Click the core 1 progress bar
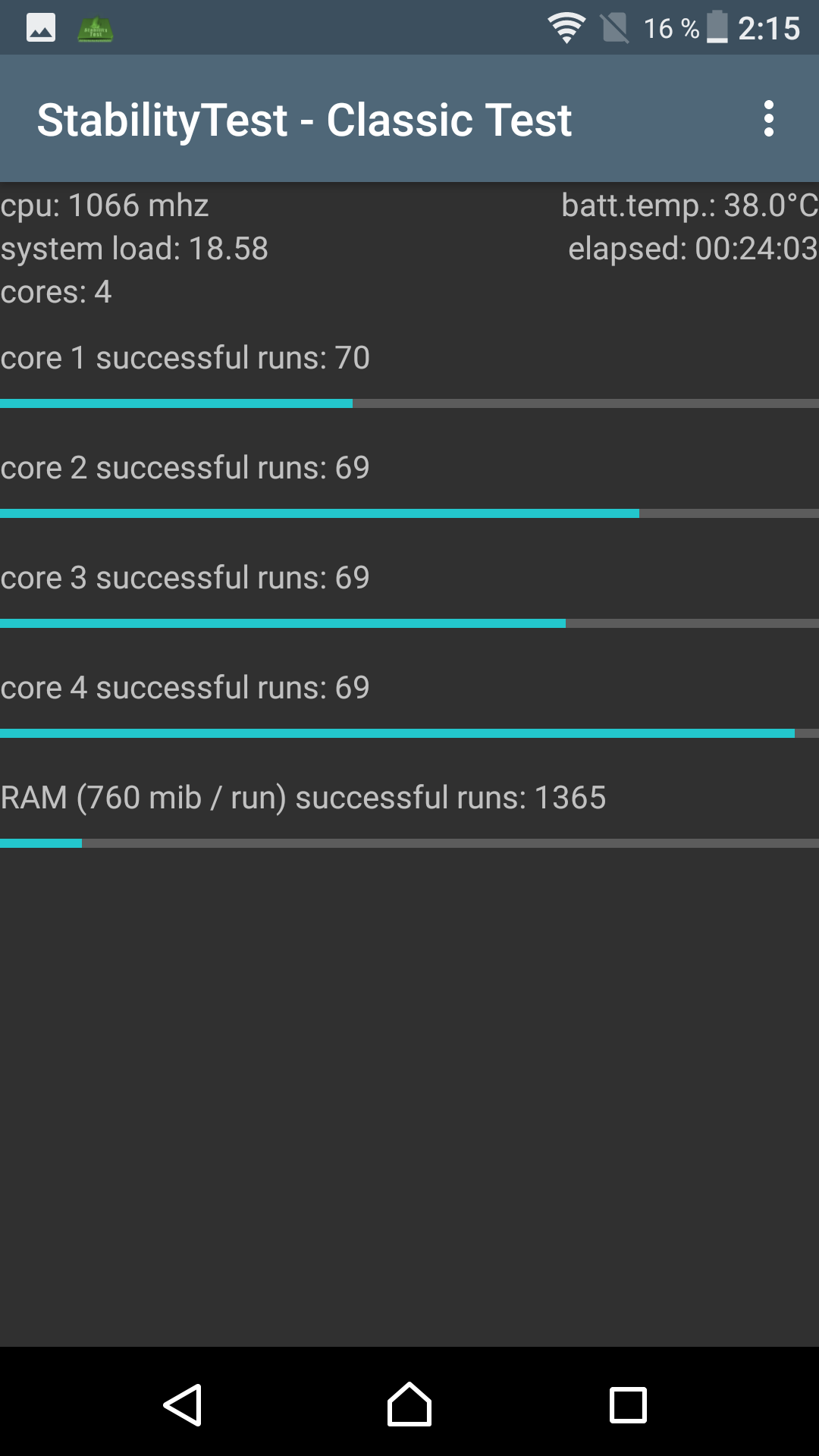 pos(409,403)
